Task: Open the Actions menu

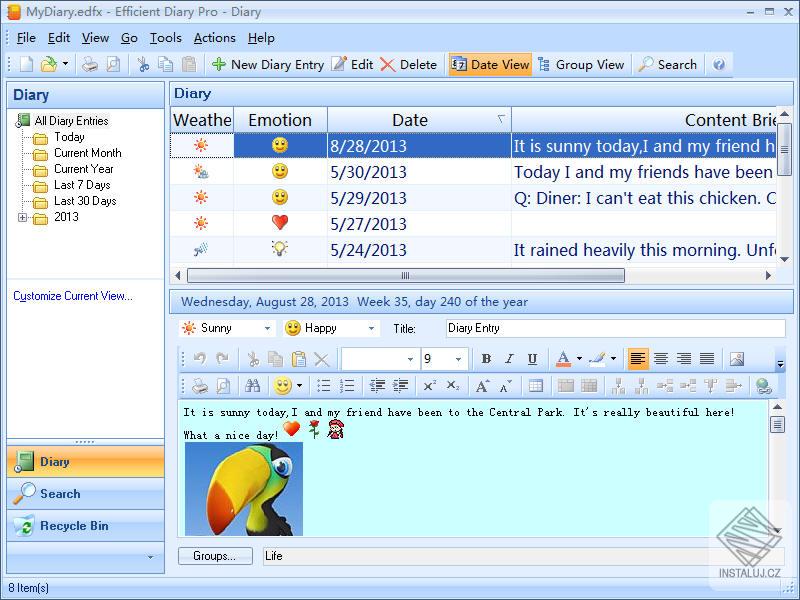Action: point(214,38)
